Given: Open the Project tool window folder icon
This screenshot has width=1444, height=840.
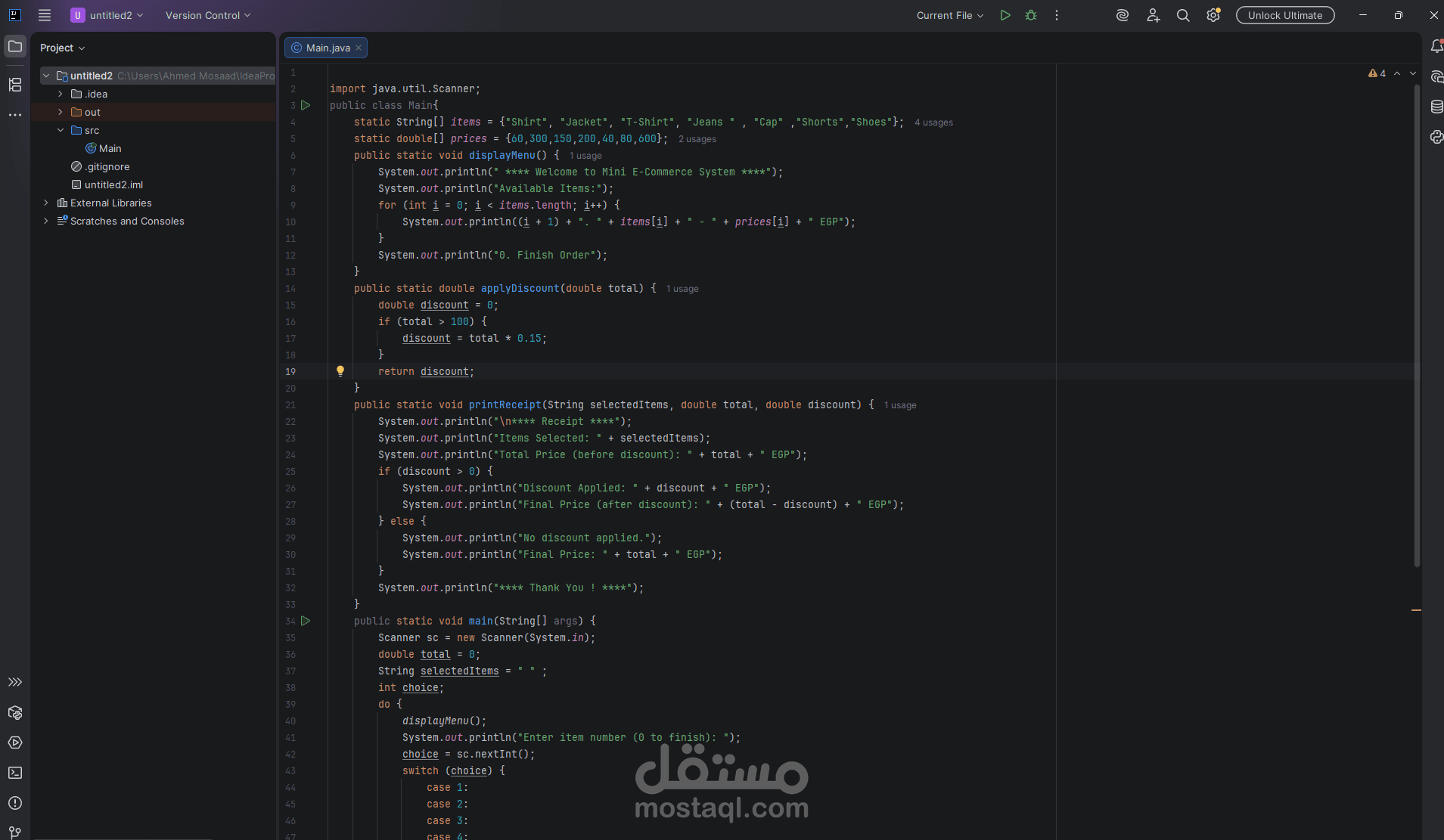Looking at the screenshot, I should pyautogui.click(x=15, y=46).
